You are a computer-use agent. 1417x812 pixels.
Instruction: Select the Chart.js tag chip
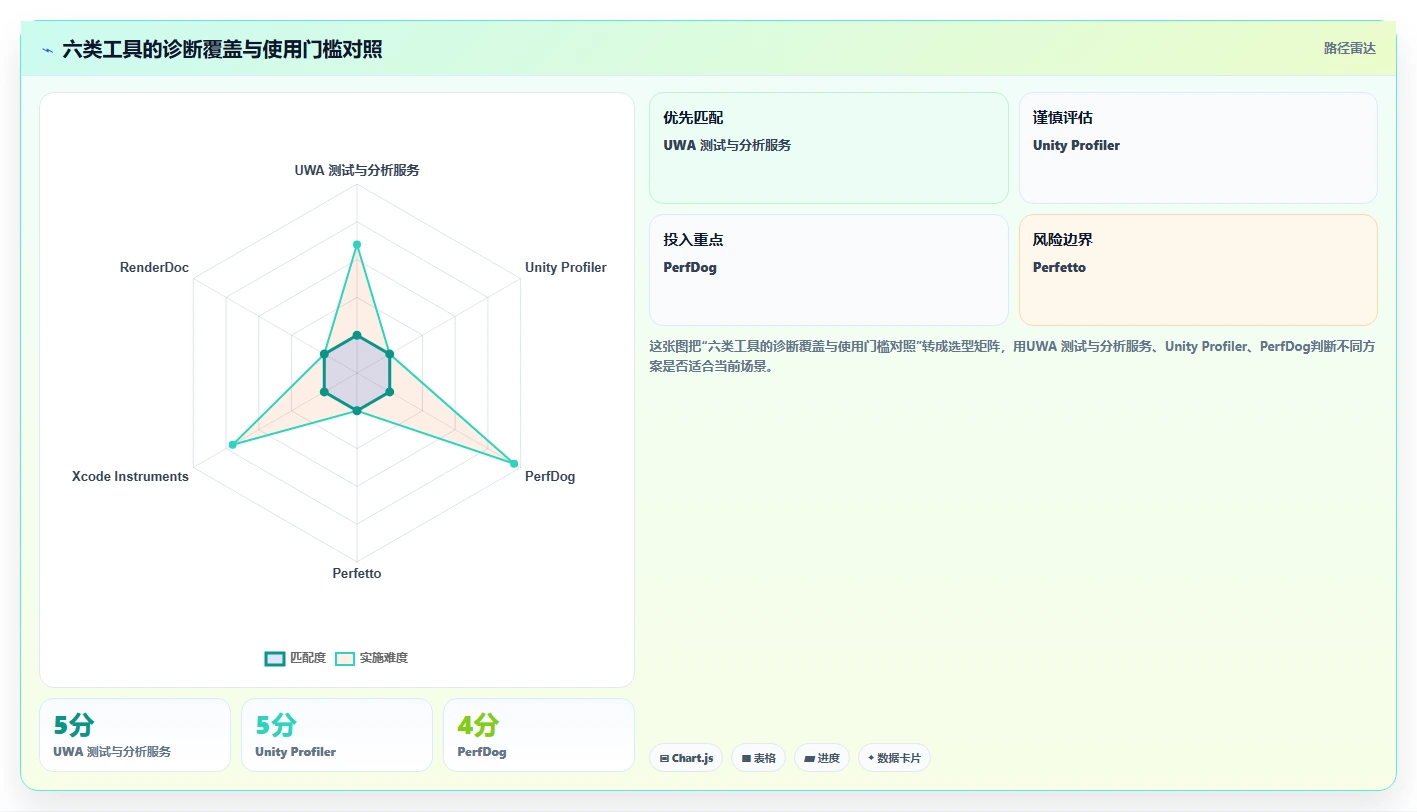[x=686, y=758]
